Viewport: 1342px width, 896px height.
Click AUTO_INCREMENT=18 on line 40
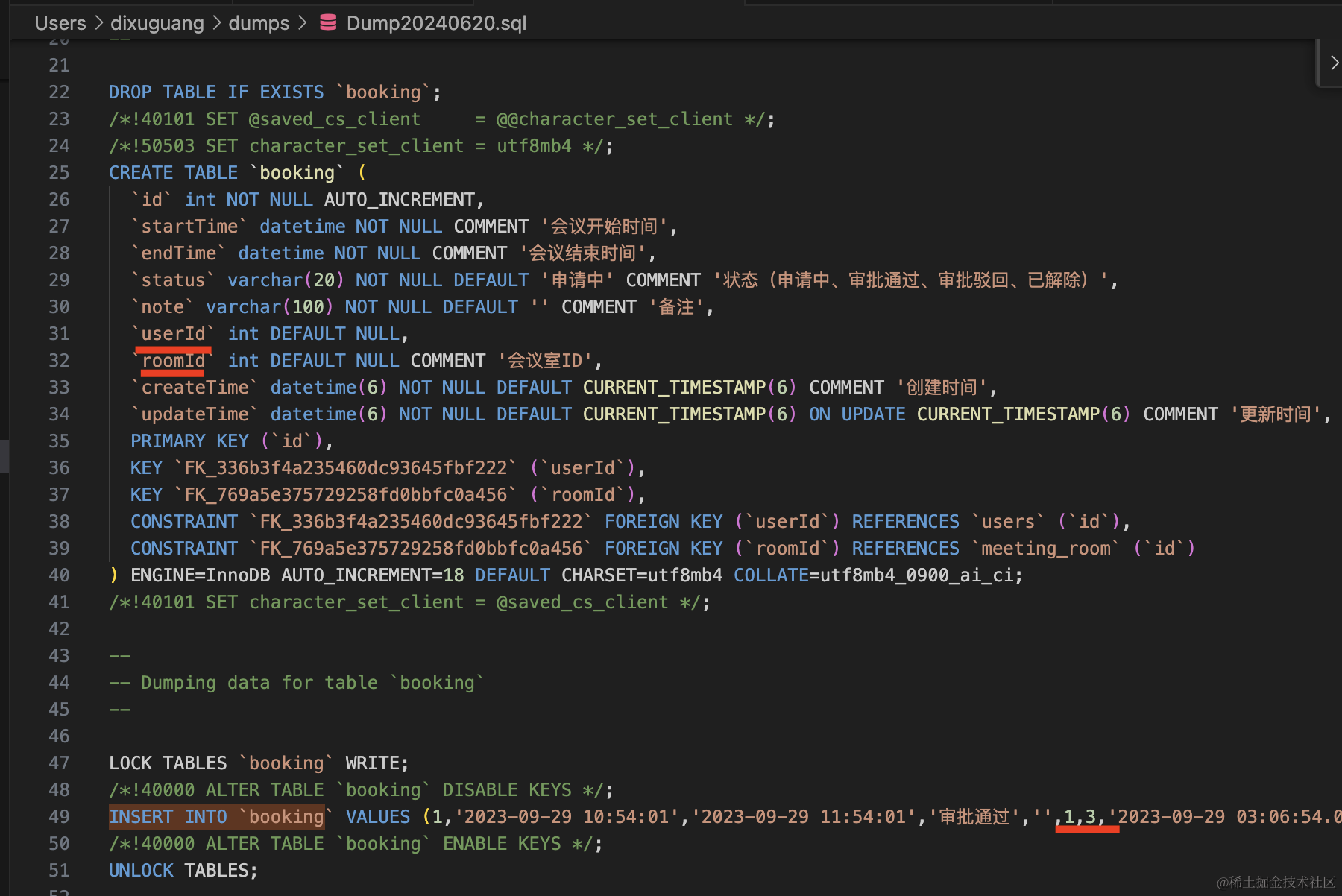[373, 575]
